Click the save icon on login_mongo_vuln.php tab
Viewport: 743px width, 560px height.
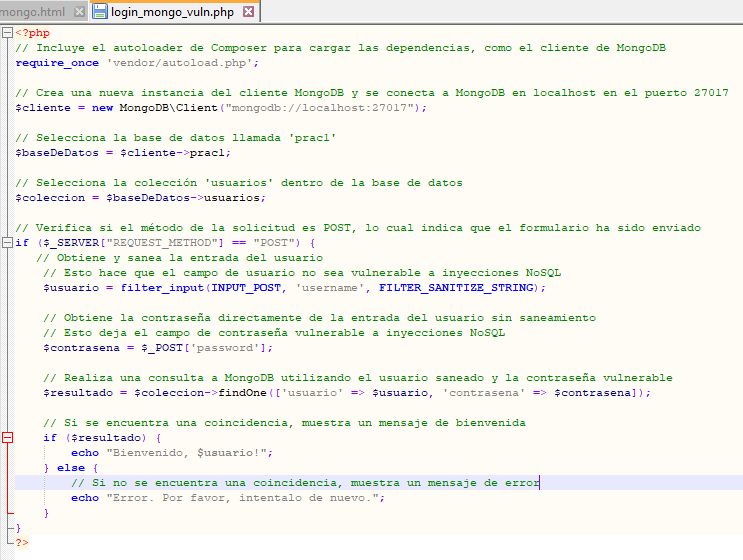(100, 11)
